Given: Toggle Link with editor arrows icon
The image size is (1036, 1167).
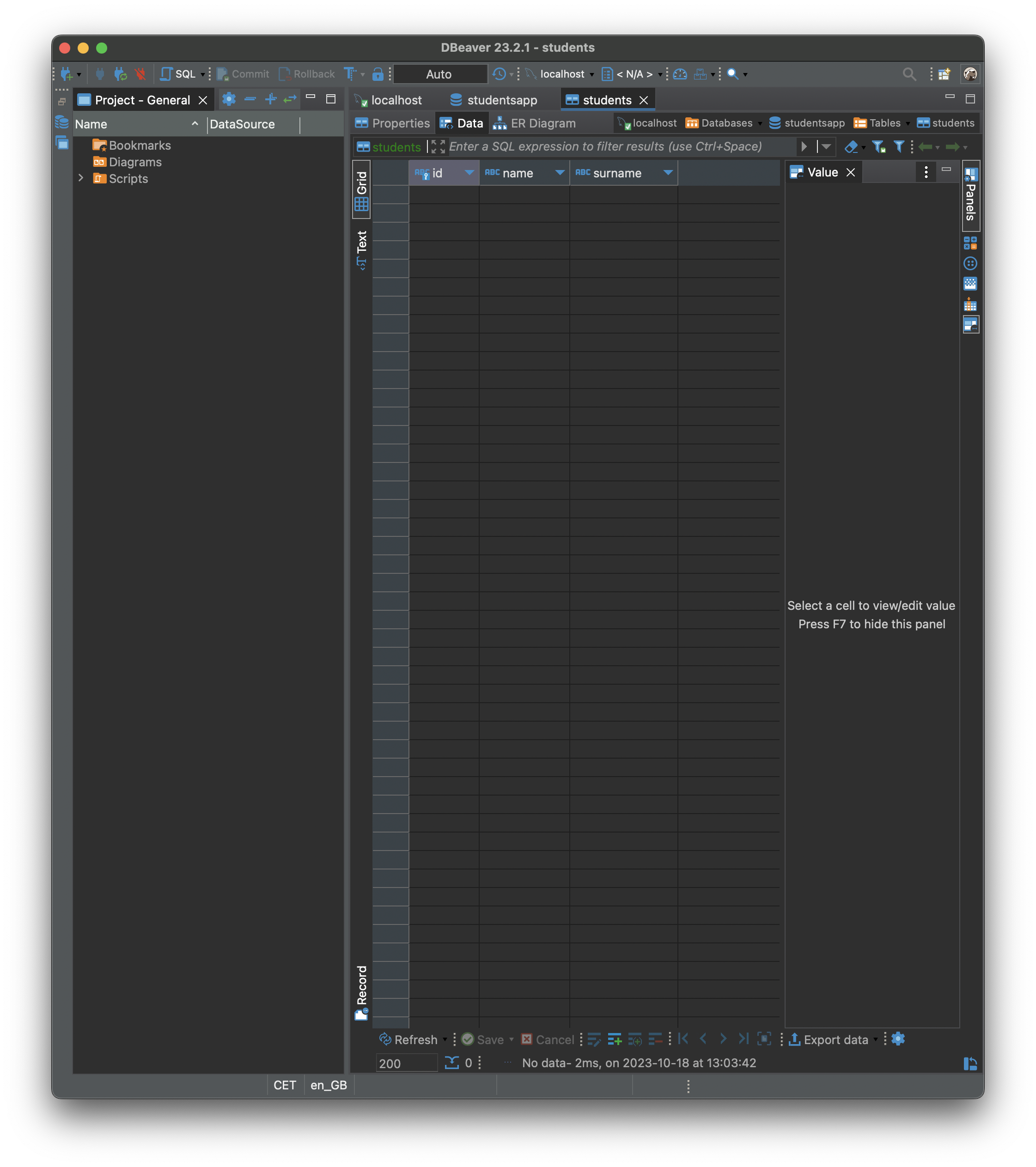Looking at the screenshot, I should [x=291, y=99].
